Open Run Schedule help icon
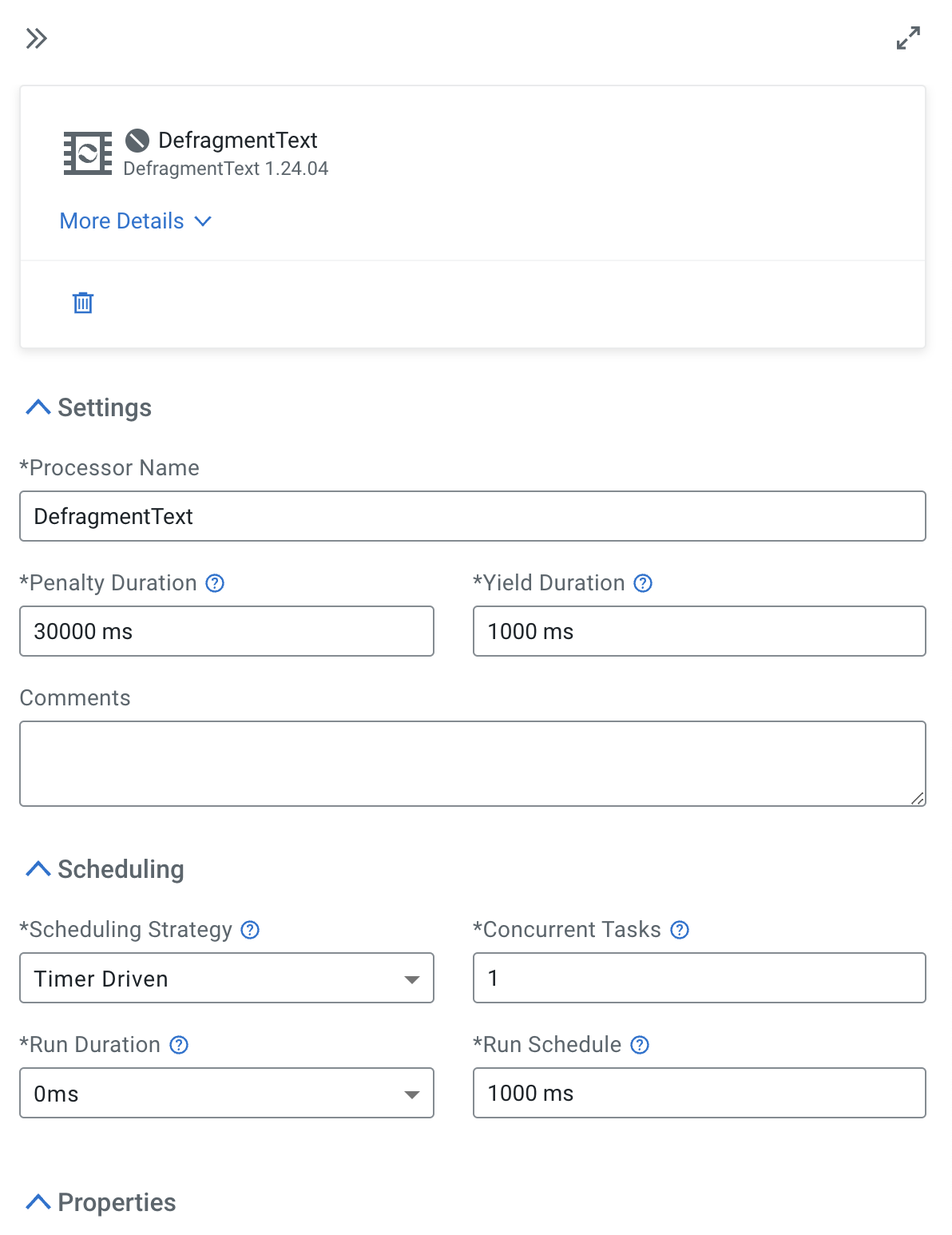The height and width of the screenshot is (1235, 952). coord(640,1045)
